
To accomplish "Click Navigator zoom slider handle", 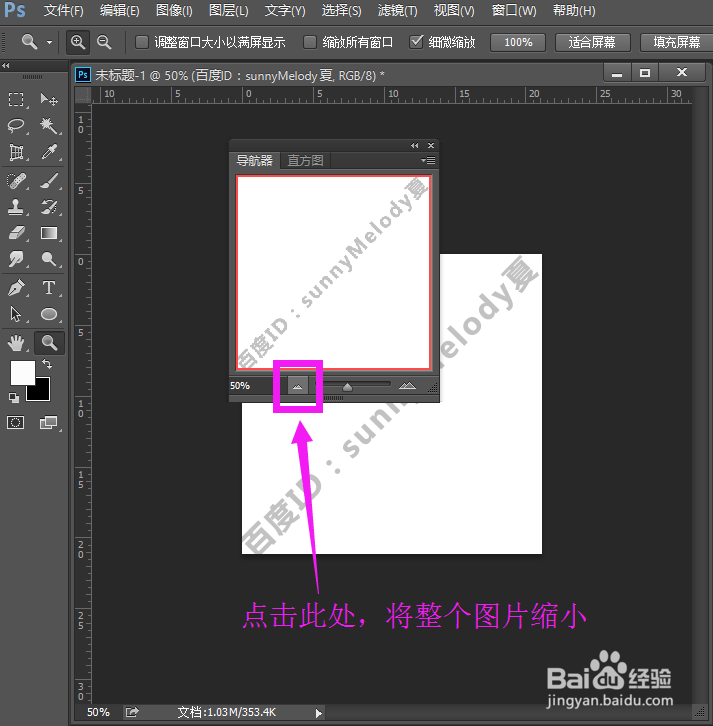I will (x=347, y=387).
